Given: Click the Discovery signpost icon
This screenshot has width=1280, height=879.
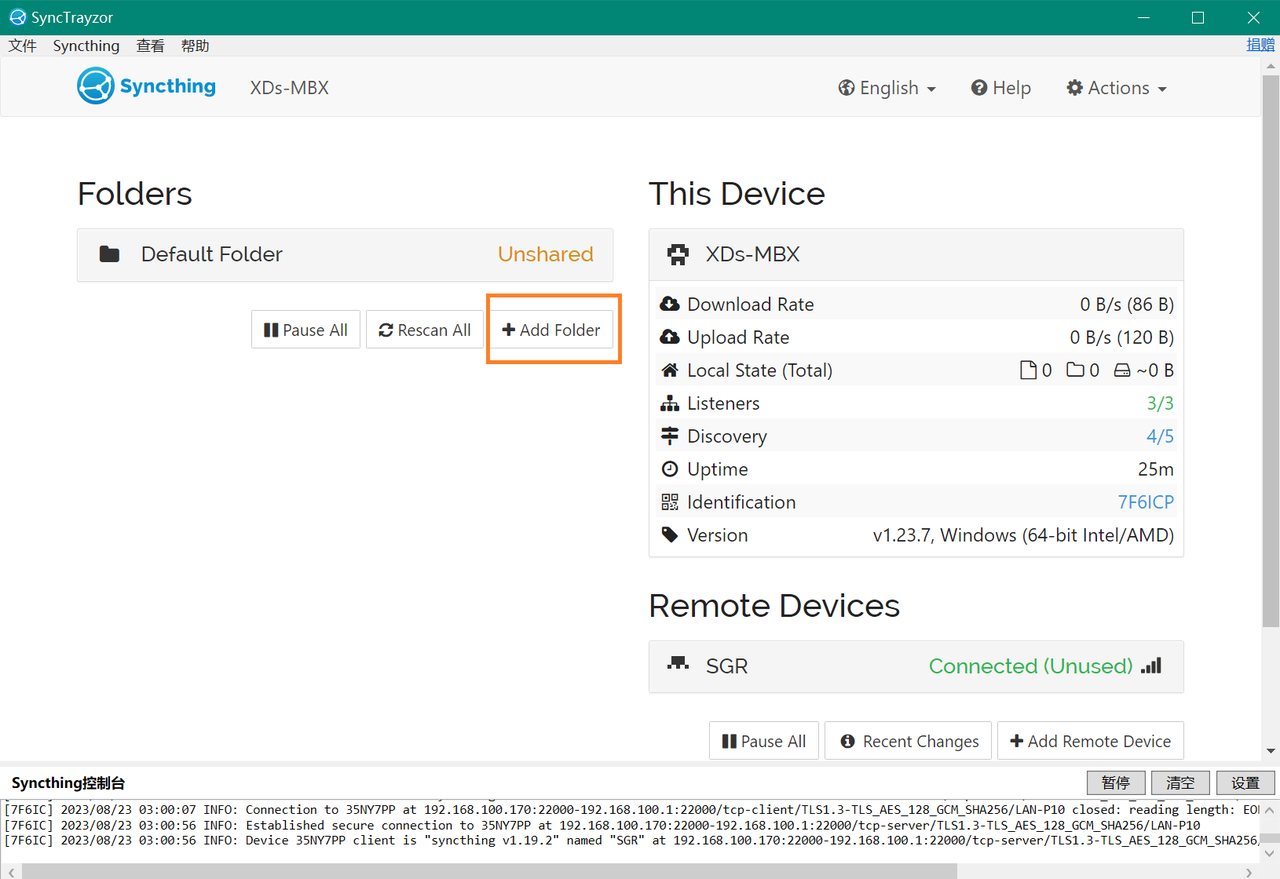Looking at the screenshot, I should coord(670,436).
